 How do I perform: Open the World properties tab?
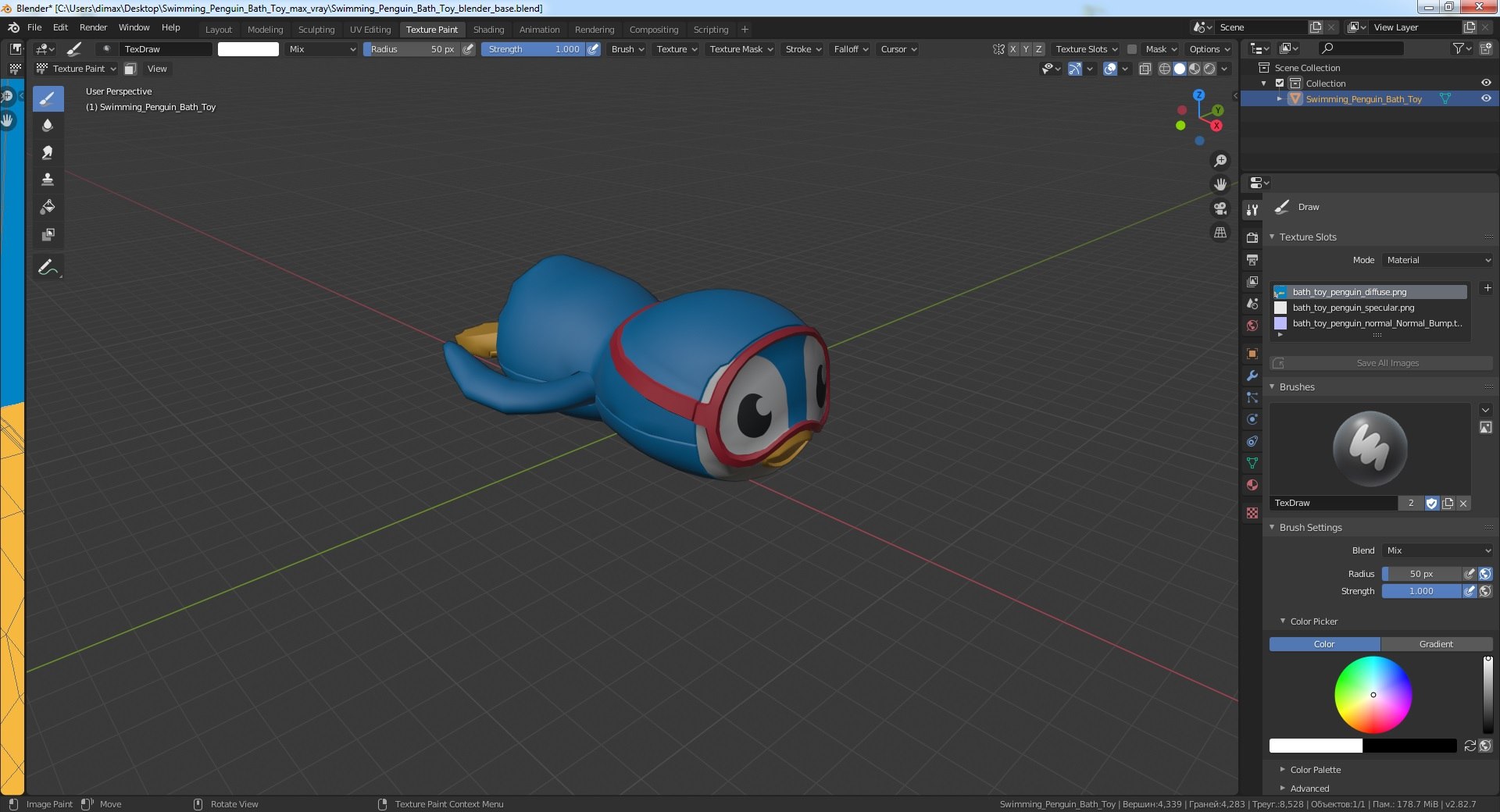pos(1252,326)
